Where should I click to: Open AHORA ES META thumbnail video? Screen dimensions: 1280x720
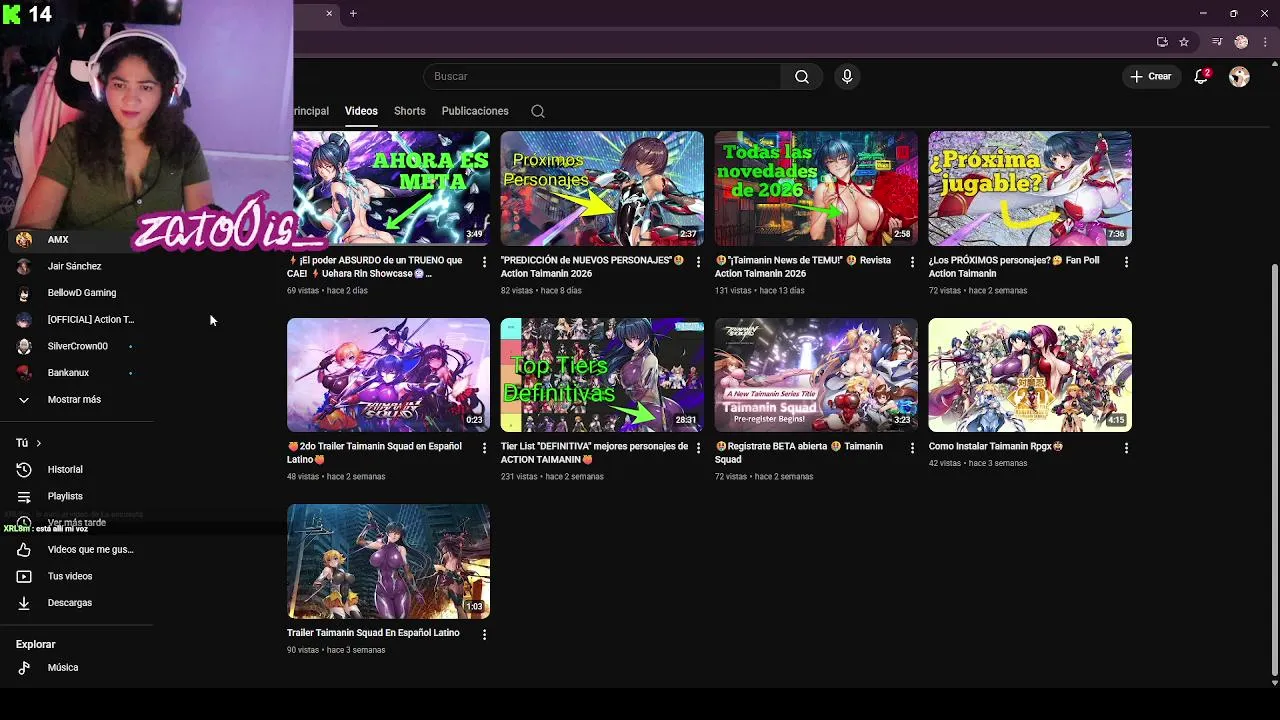coord(388,188)
